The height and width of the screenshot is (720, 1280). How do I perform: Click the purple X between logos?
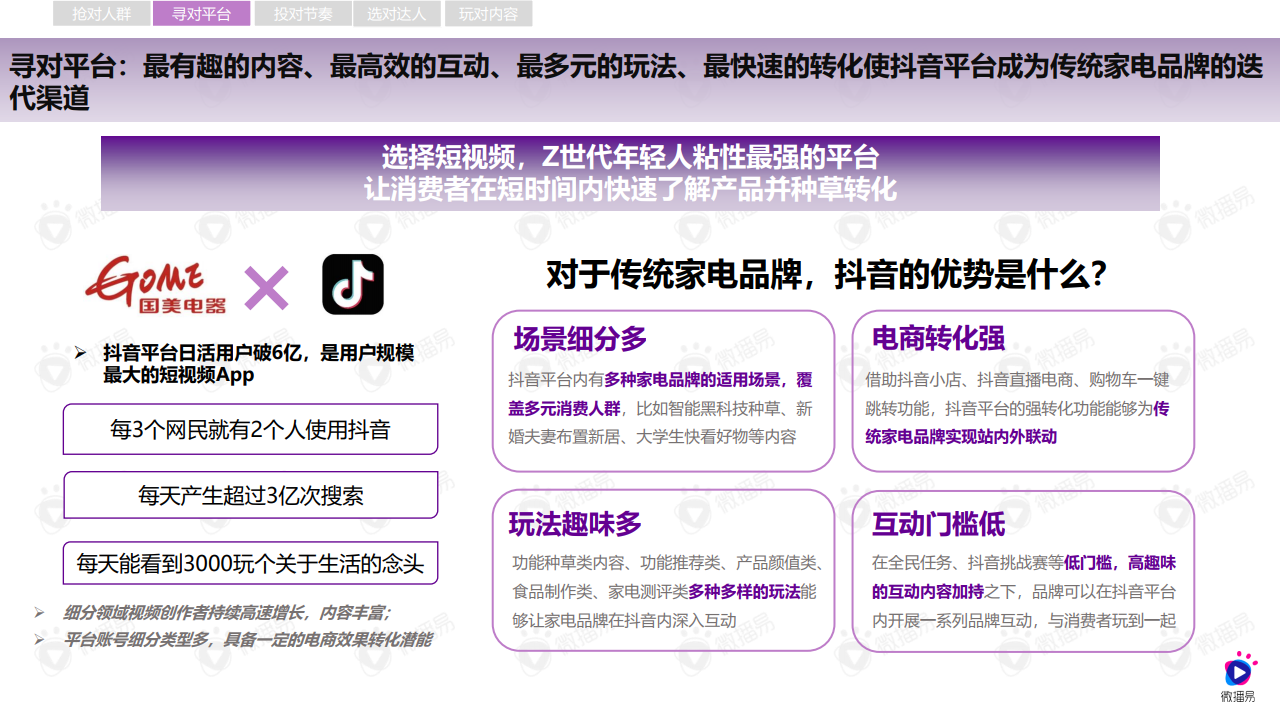(x=266, y=288)
